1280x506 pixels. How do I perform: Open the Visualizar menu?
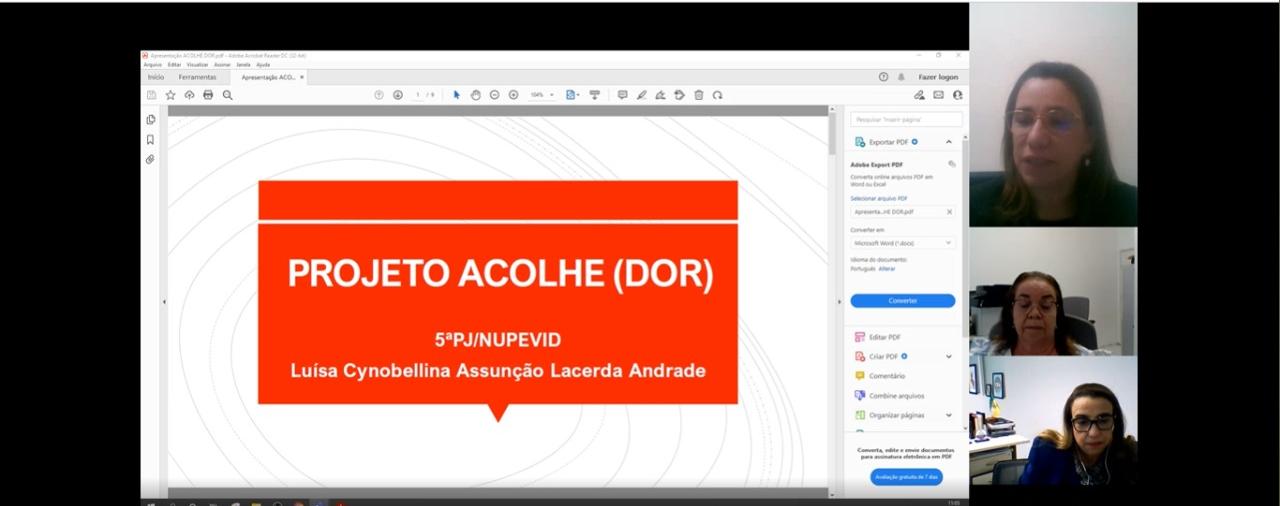tap(197, 64)
